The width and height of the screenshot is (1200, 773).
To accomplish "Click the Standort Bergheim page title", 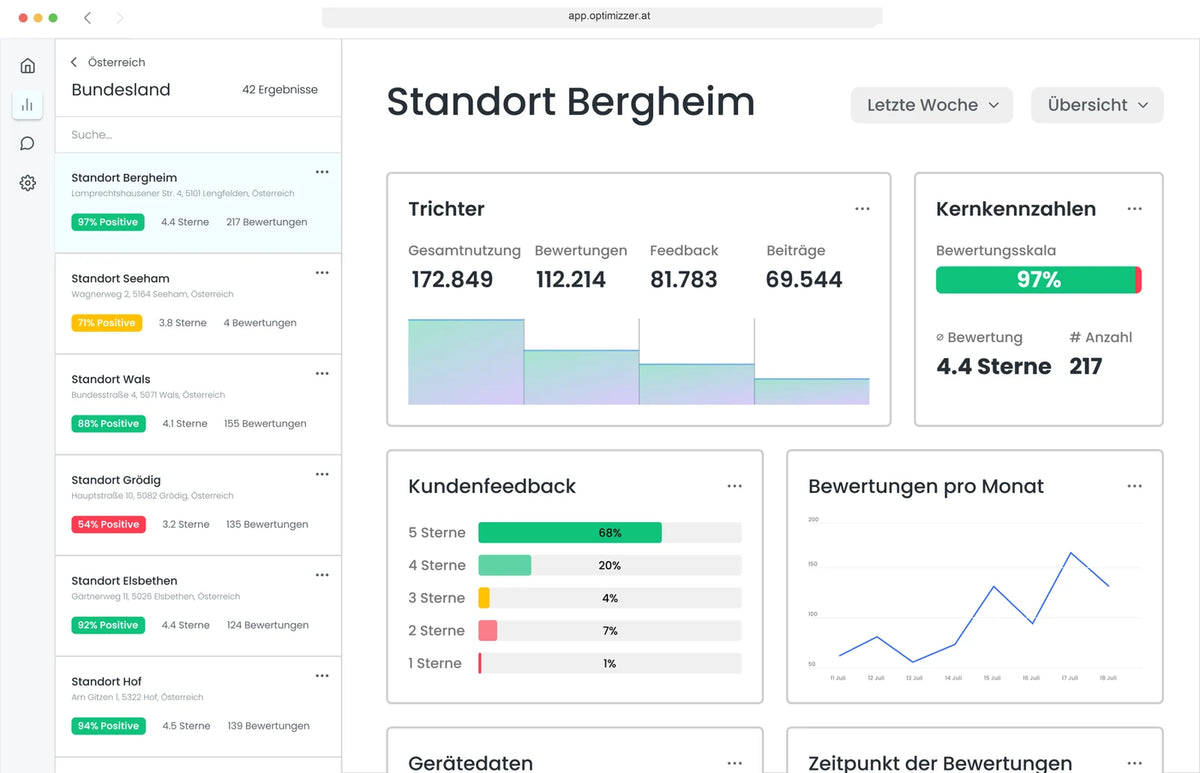I will point(571,102).
